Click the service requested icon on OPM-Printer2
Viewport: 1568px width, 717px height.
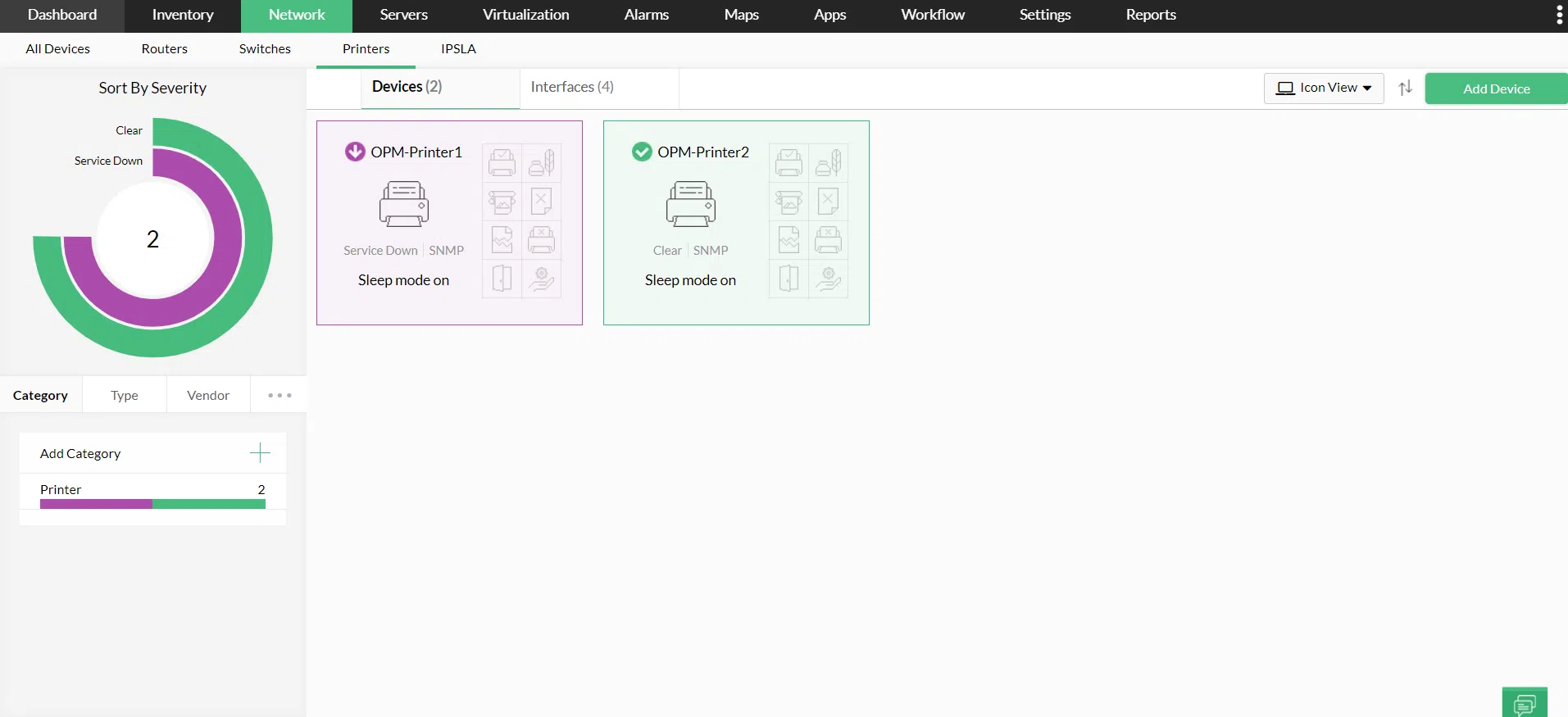pos(828,279)
